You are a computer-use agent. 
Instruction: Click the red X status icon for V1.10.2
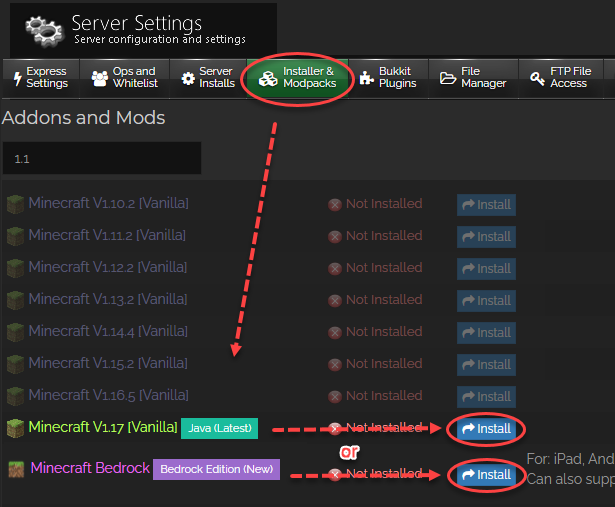[x=335, y=205]
